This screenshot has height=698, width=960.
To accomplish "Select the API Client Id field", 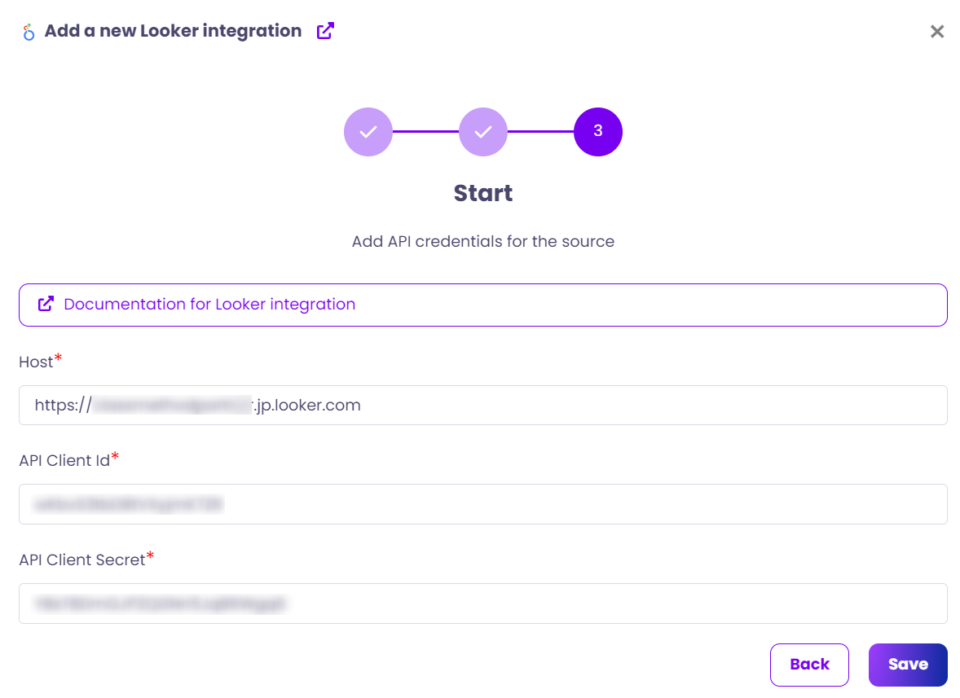I will 483,504.
